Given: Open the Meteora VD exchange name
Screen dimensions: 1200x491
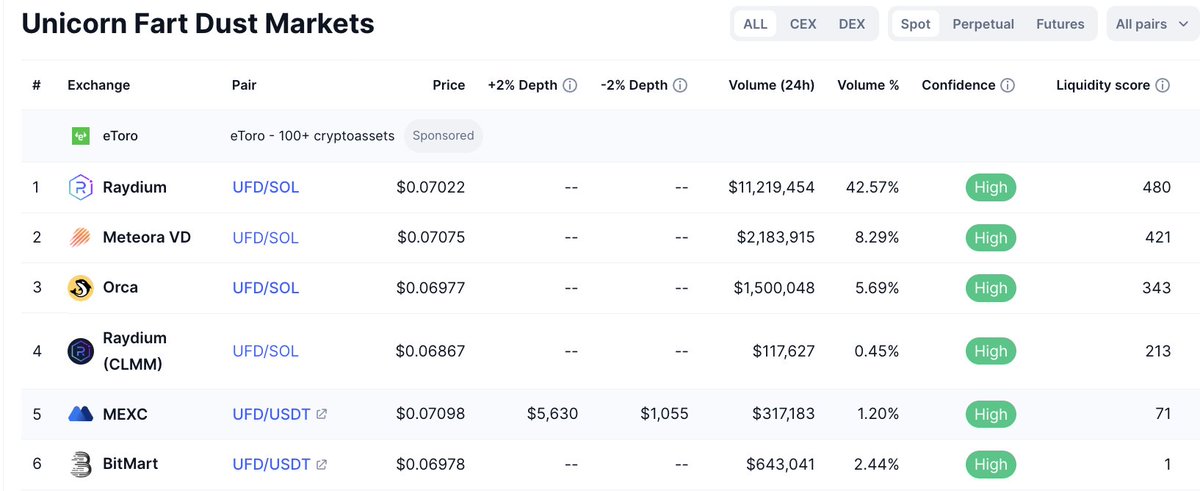Looking at the screenshot, I should coord(147,237).
